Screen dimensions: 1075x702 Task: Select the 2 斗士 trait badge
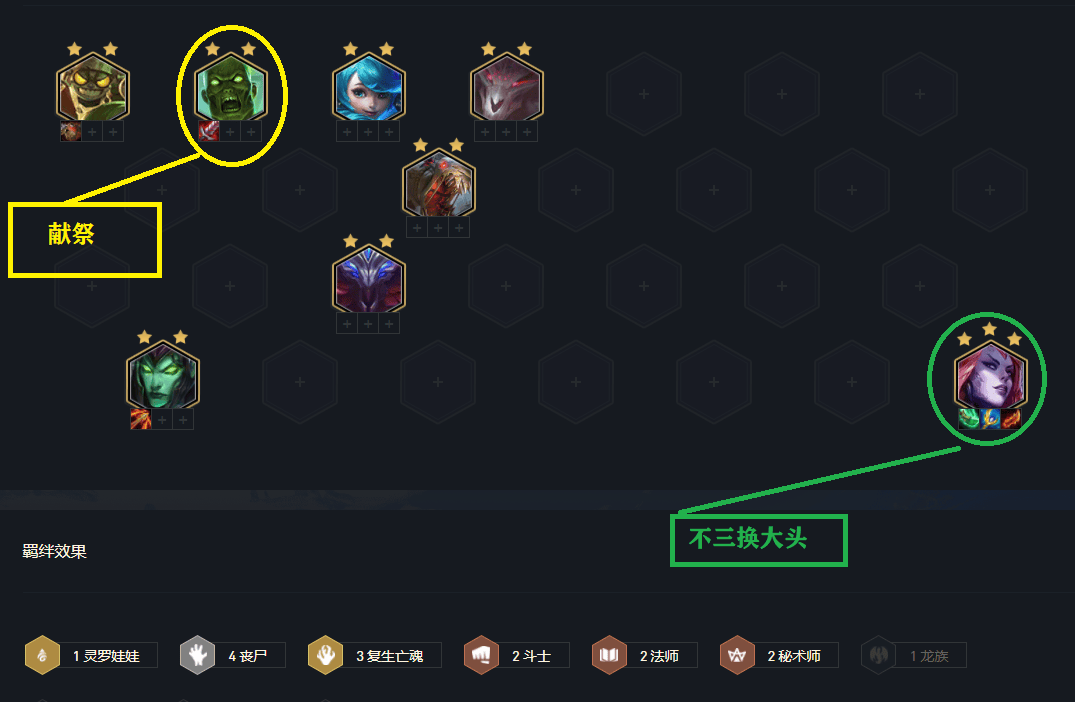pyautogui.click(x=516, y=655)
